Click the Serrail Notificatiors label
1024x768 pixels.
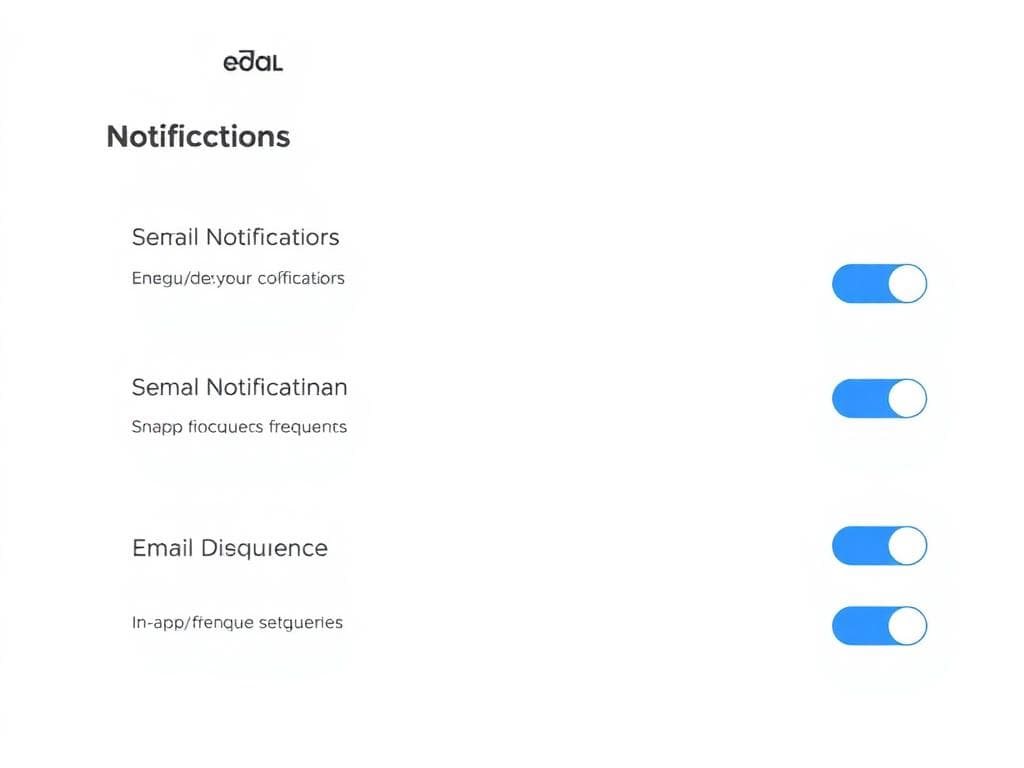click(x=236, y=237)
